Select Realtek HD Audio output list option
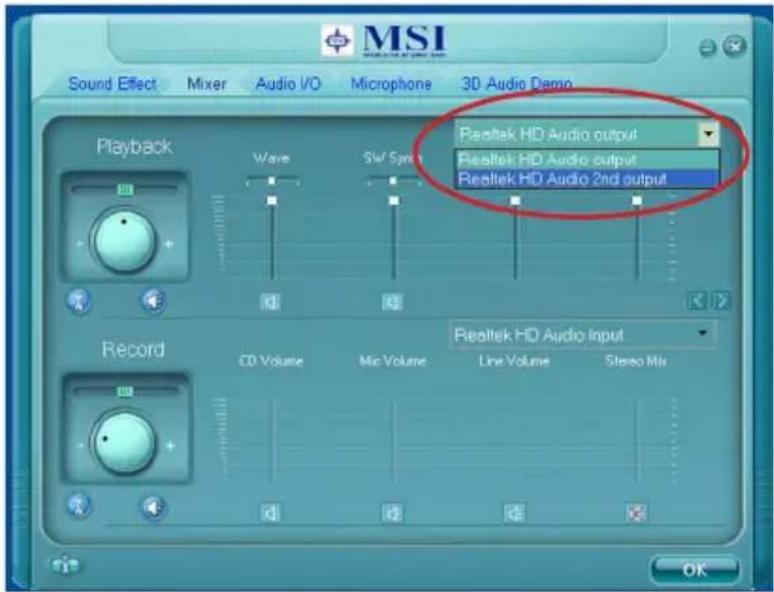 coord(586,160)
